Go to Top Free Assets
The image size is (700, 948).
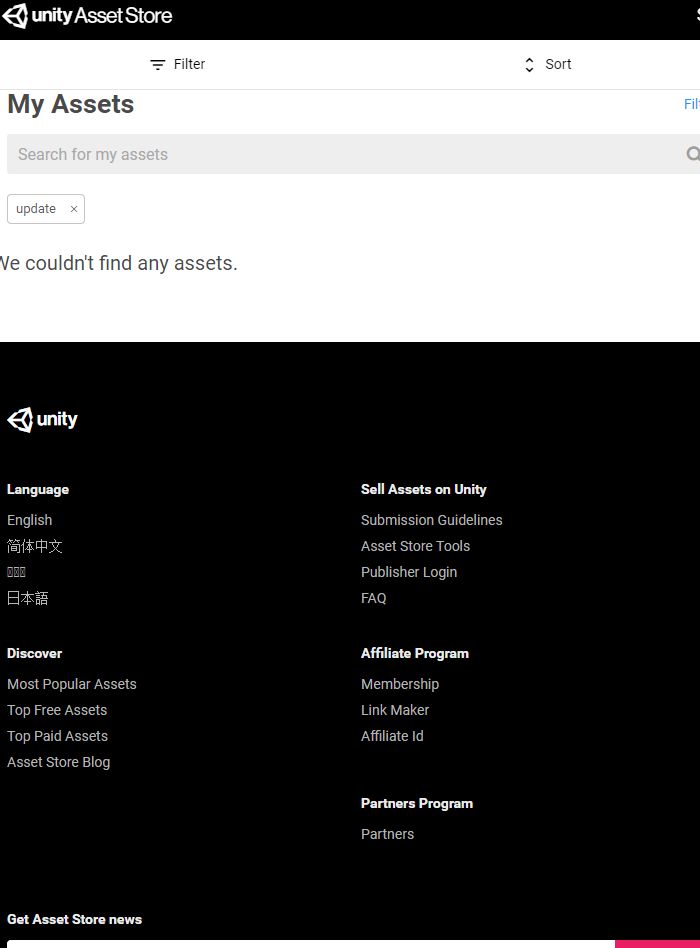(x=57, y=710)
